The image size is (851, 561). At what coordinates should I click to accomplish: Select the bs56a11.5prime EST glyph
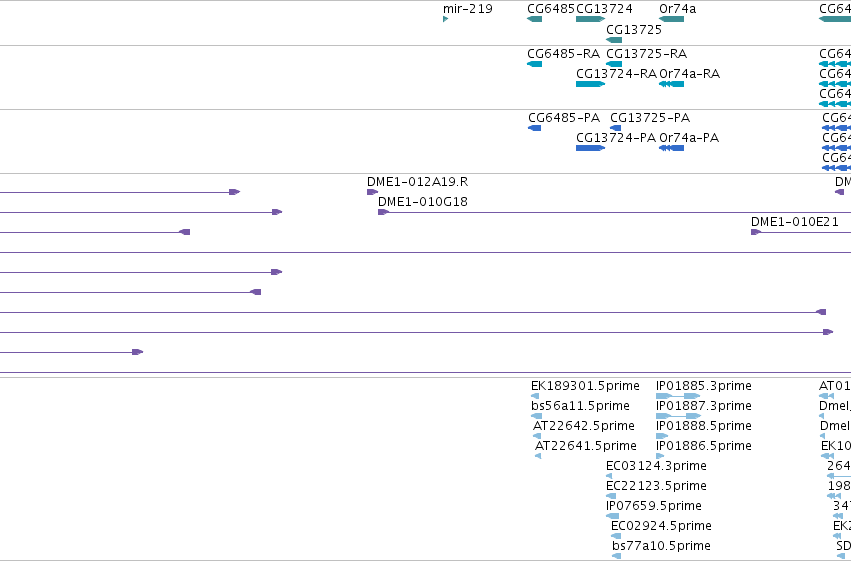click(536, 416)
